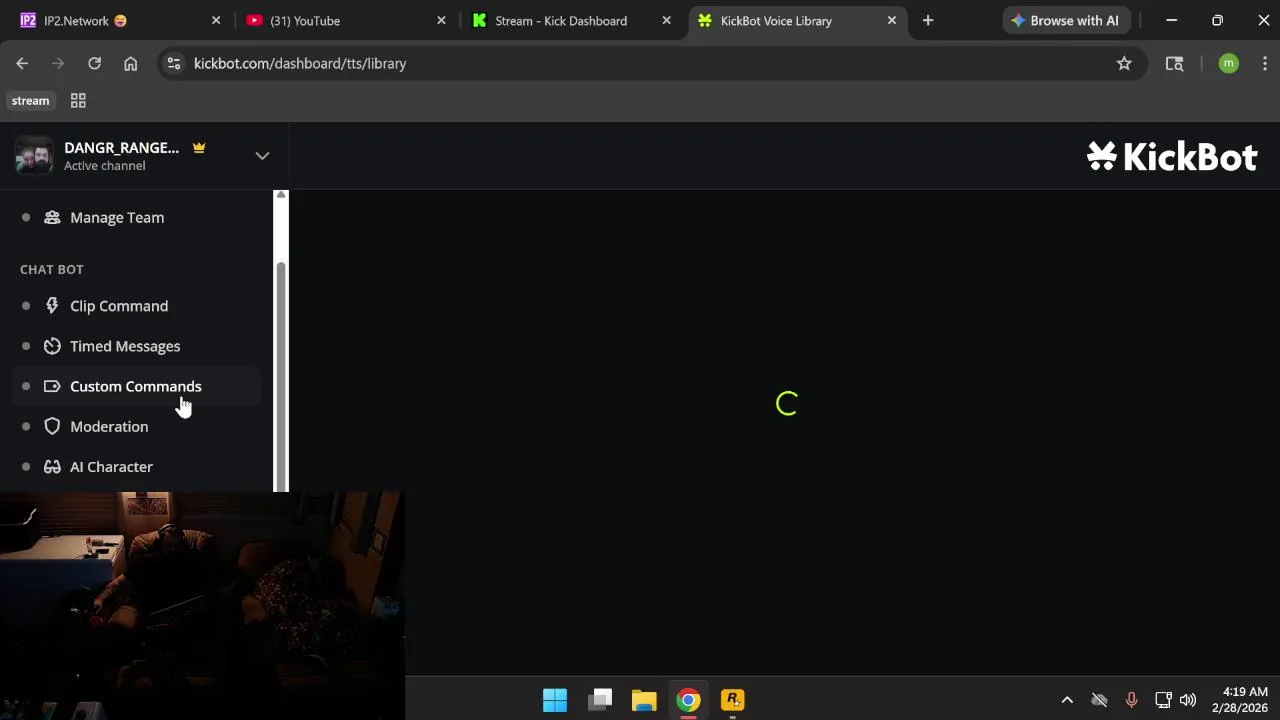
Task: Click the sidebar scrollbar thumb
Action: 281,375
